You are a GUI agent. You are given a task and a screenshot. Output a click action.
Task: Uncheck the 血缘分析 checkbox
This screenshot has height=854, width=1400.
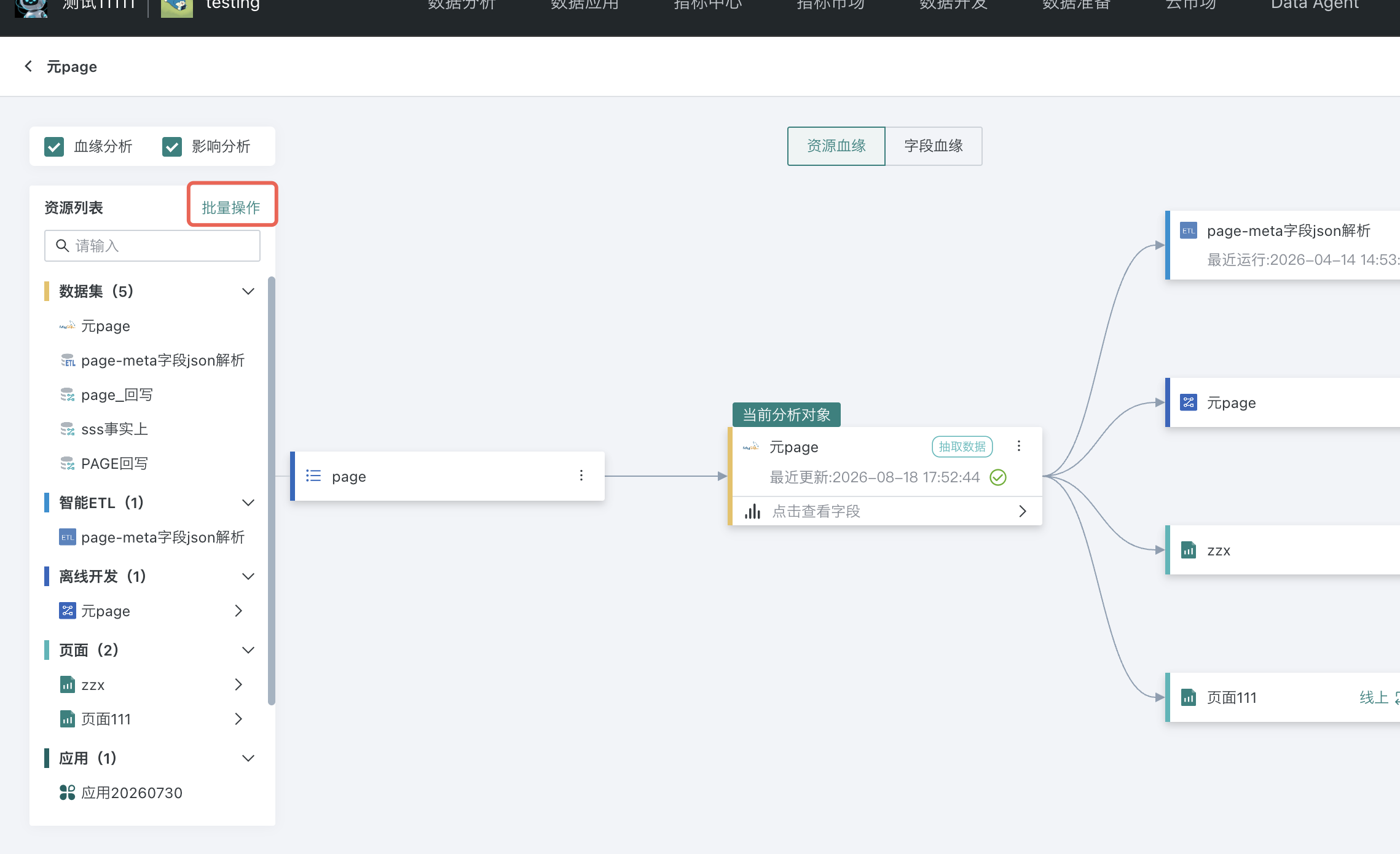(x=54, y=147)
